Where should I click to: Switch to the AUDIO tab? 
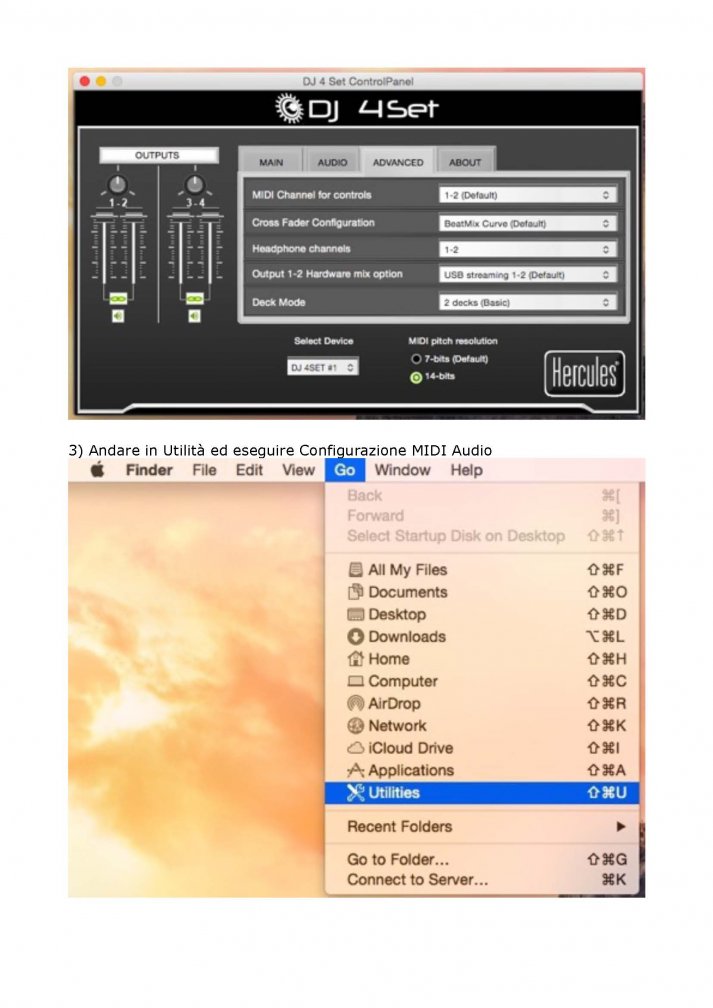(332, 162)
